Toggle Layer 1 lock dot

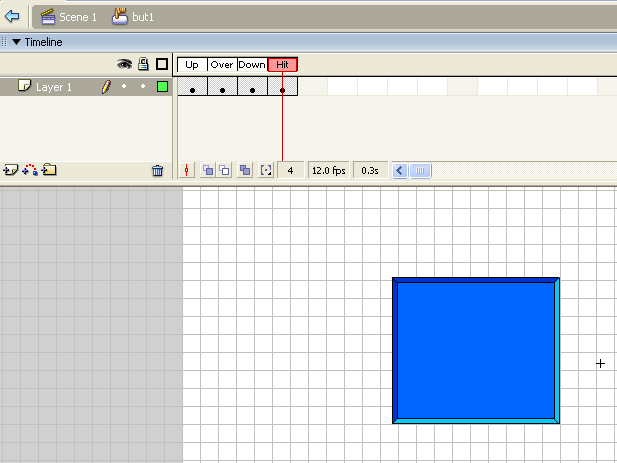click(x=143, y=86)
